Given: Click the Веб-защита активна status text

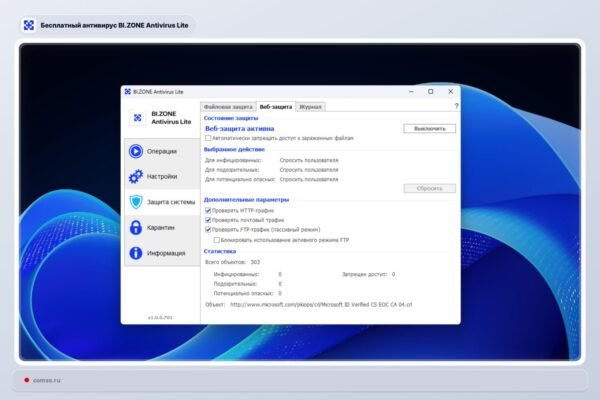Looking at the screenshot, I should pyautogui.click(x=240, y=129).
